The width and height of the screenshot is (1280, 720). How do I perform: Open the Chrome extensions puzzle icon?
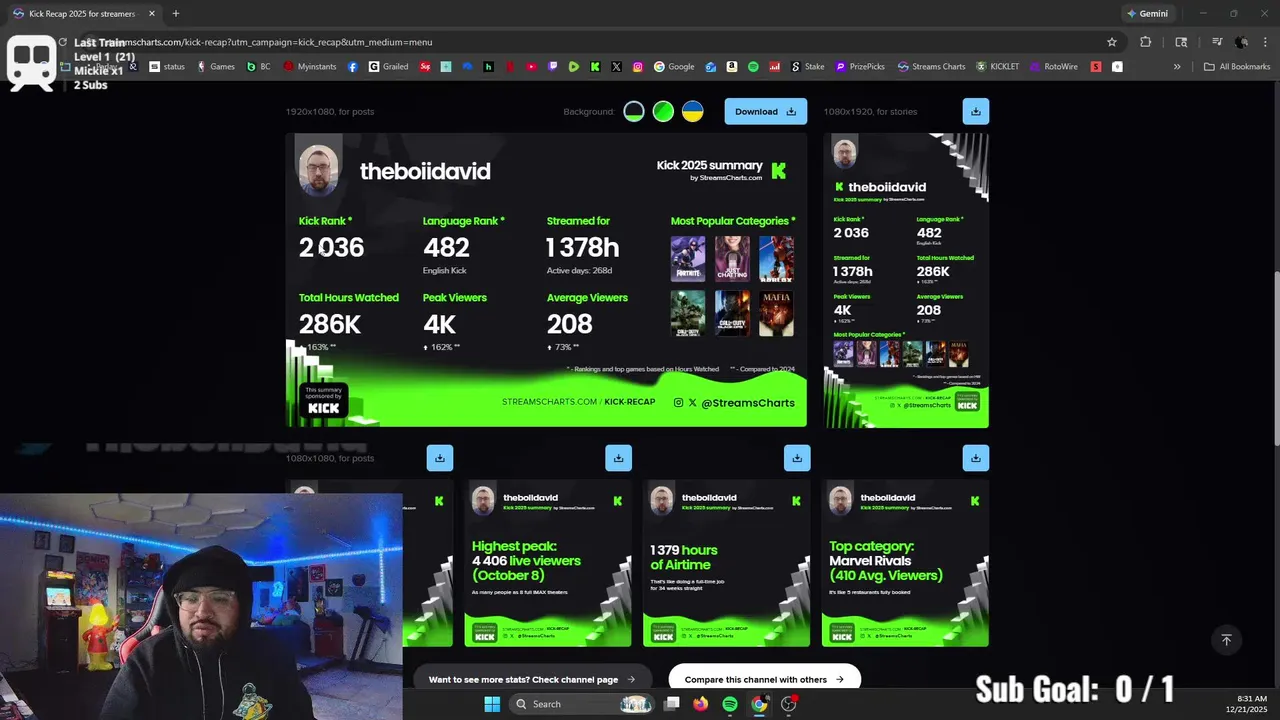coord(1146,42)
